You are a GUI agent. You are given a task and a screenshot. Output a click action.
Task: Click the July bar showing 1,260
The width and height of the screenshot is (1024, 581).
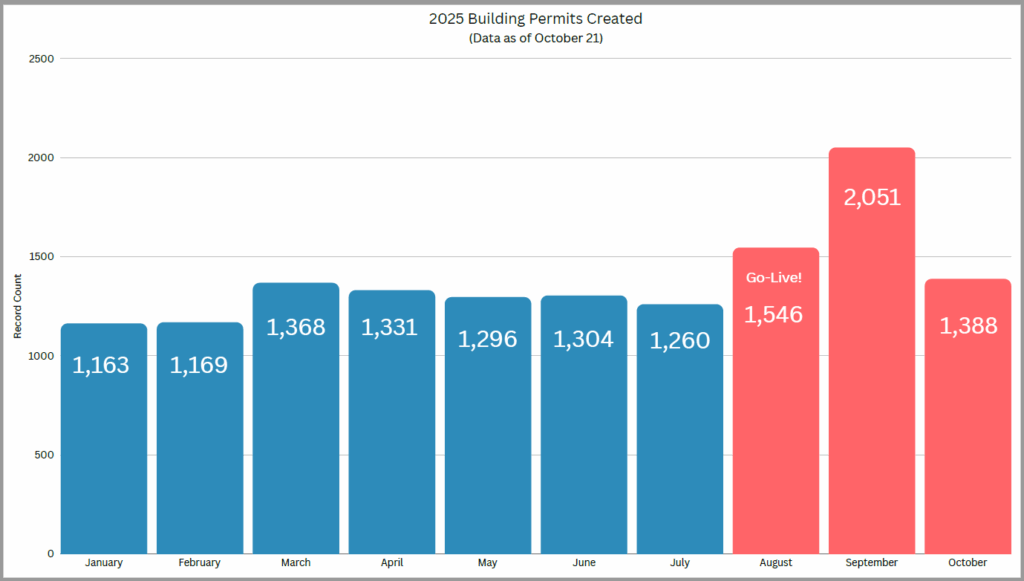click(679, 440)
